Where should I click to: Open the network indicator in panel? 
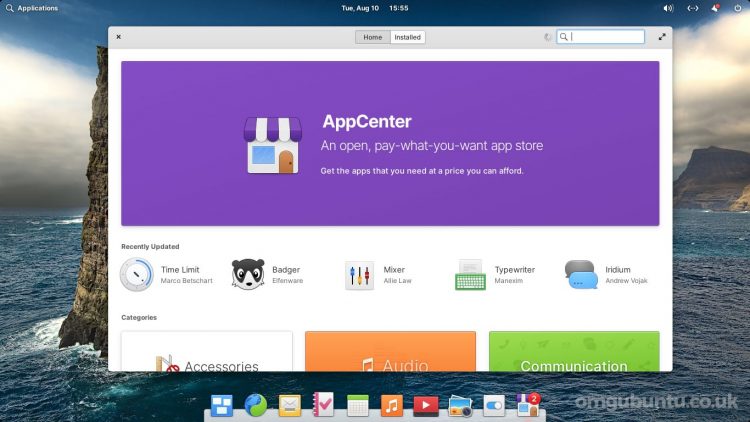(693, 8)
